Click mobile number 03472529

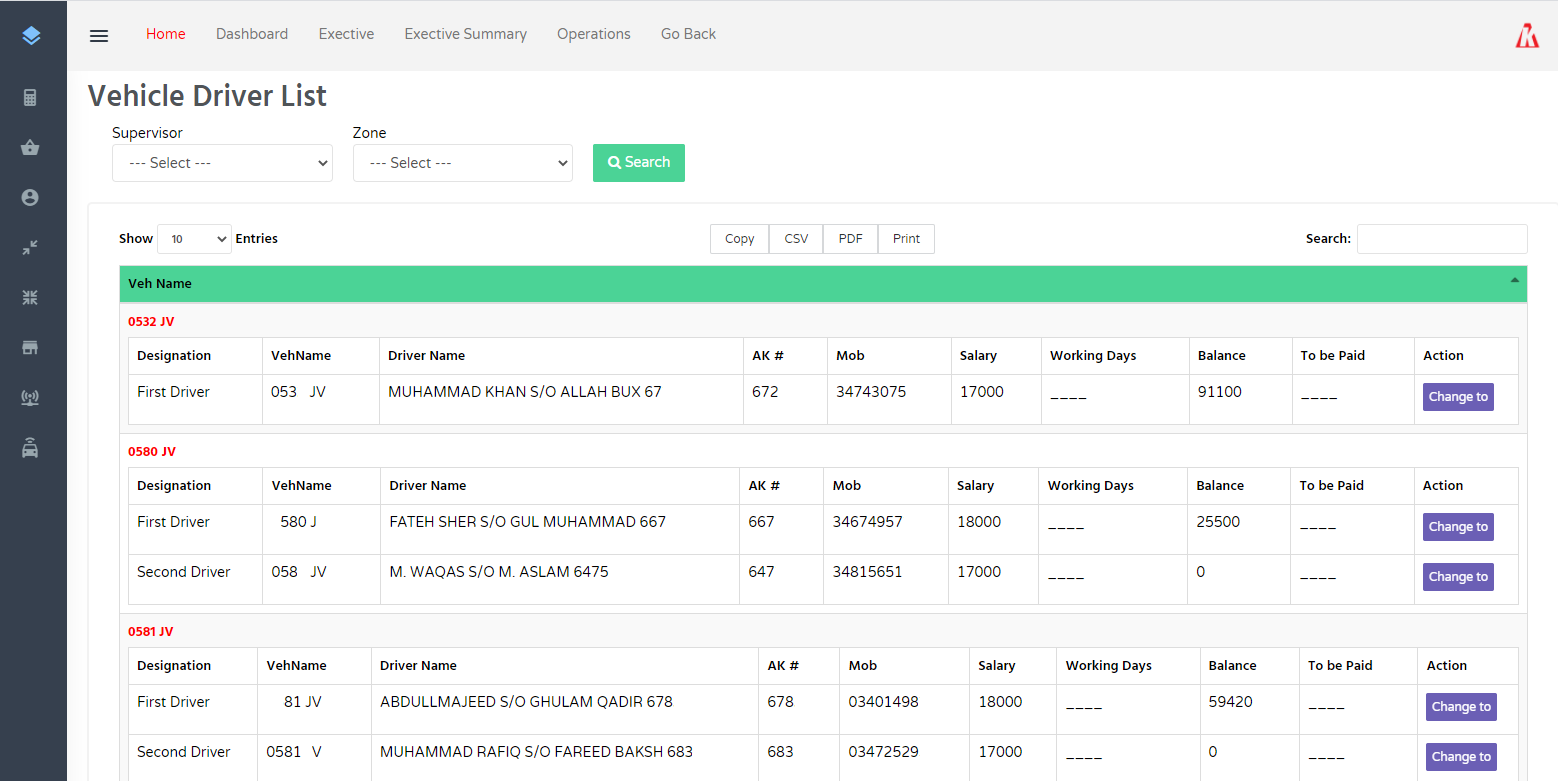pos(884,752)
